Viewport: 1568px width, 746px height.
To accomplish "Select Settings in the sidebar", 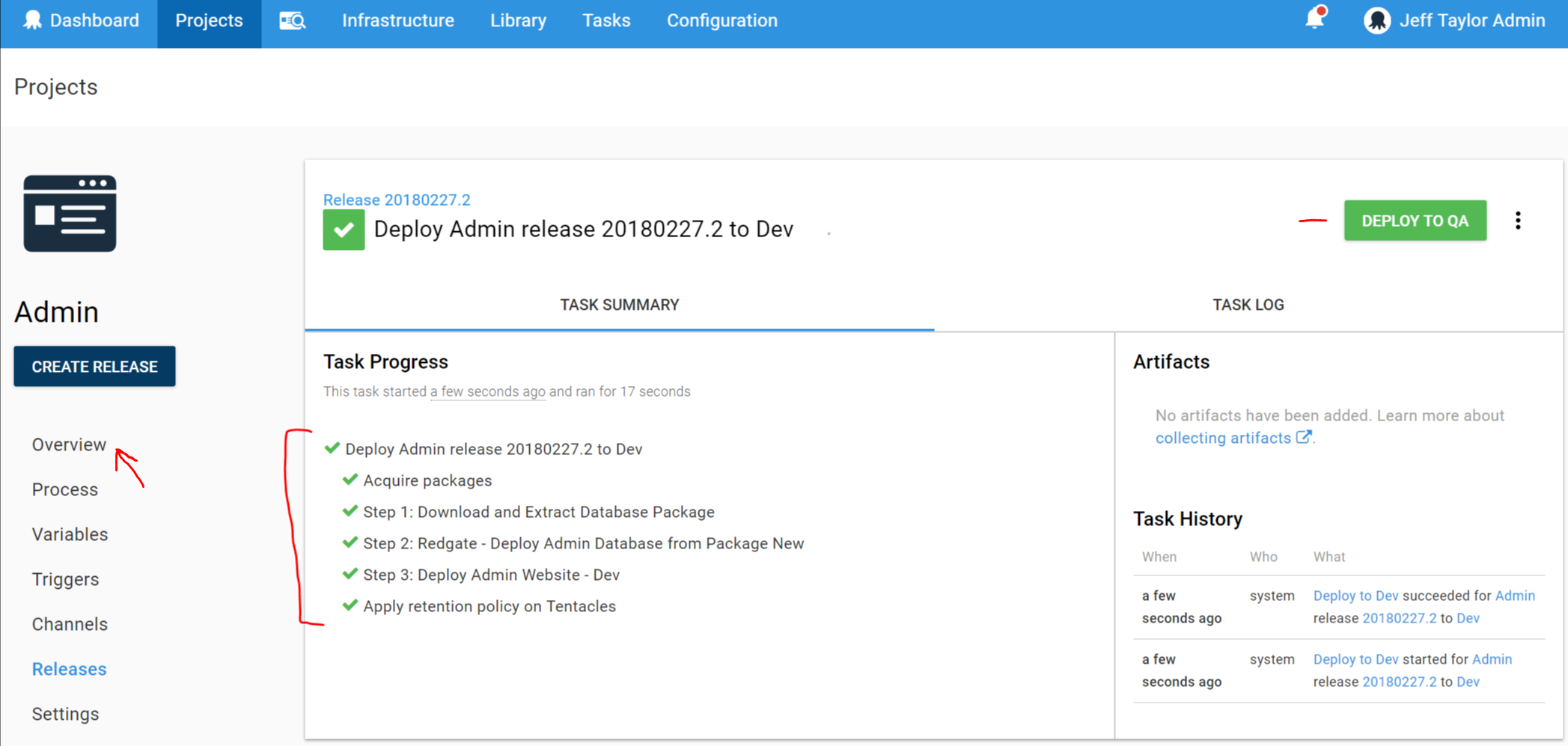I will coord(65,714).
